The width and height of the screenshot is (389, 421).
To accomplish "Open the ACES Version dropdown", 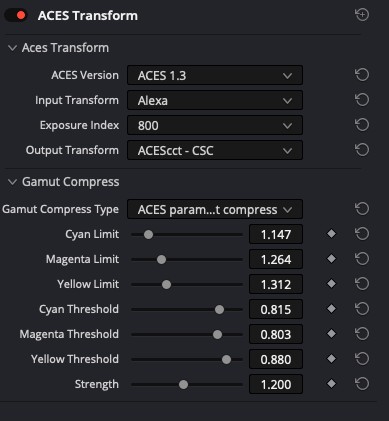I will pyautogui.click(x=215, y=75).
